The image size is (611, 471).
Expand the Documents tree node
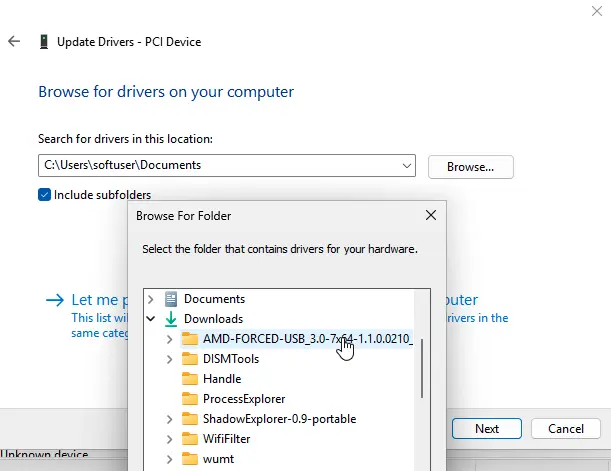151,299
